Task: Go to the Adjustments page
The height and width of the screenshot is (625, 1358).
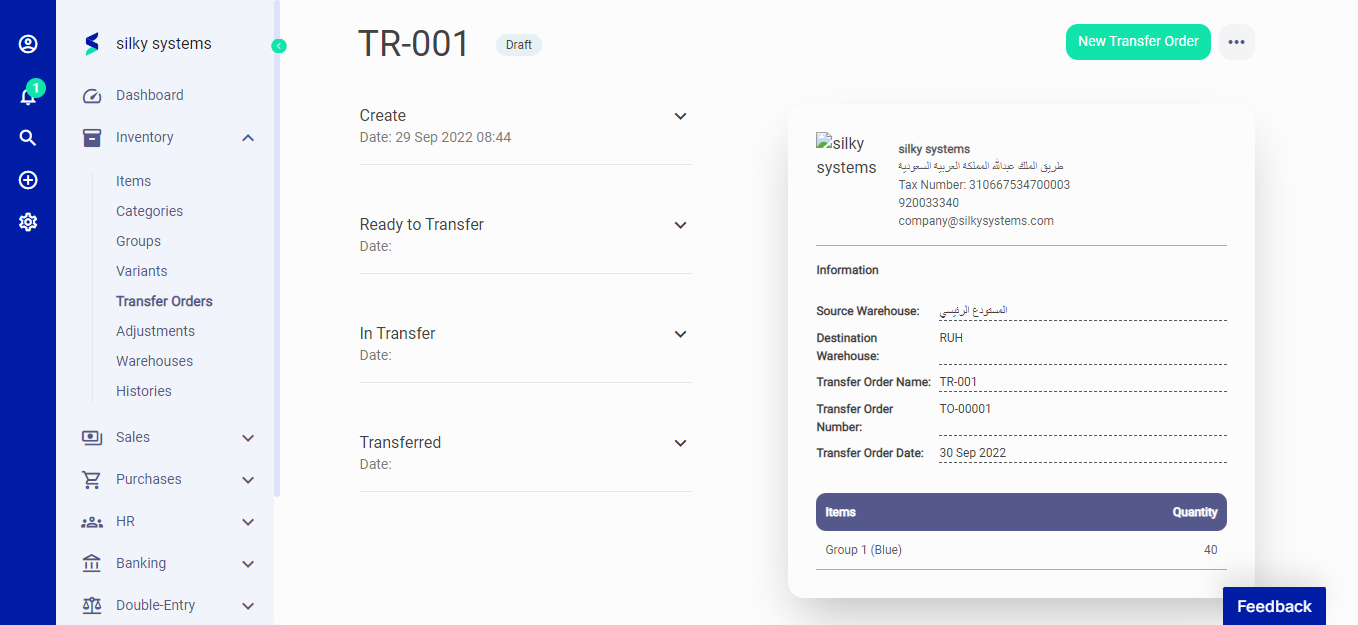Action: (155, 330)
